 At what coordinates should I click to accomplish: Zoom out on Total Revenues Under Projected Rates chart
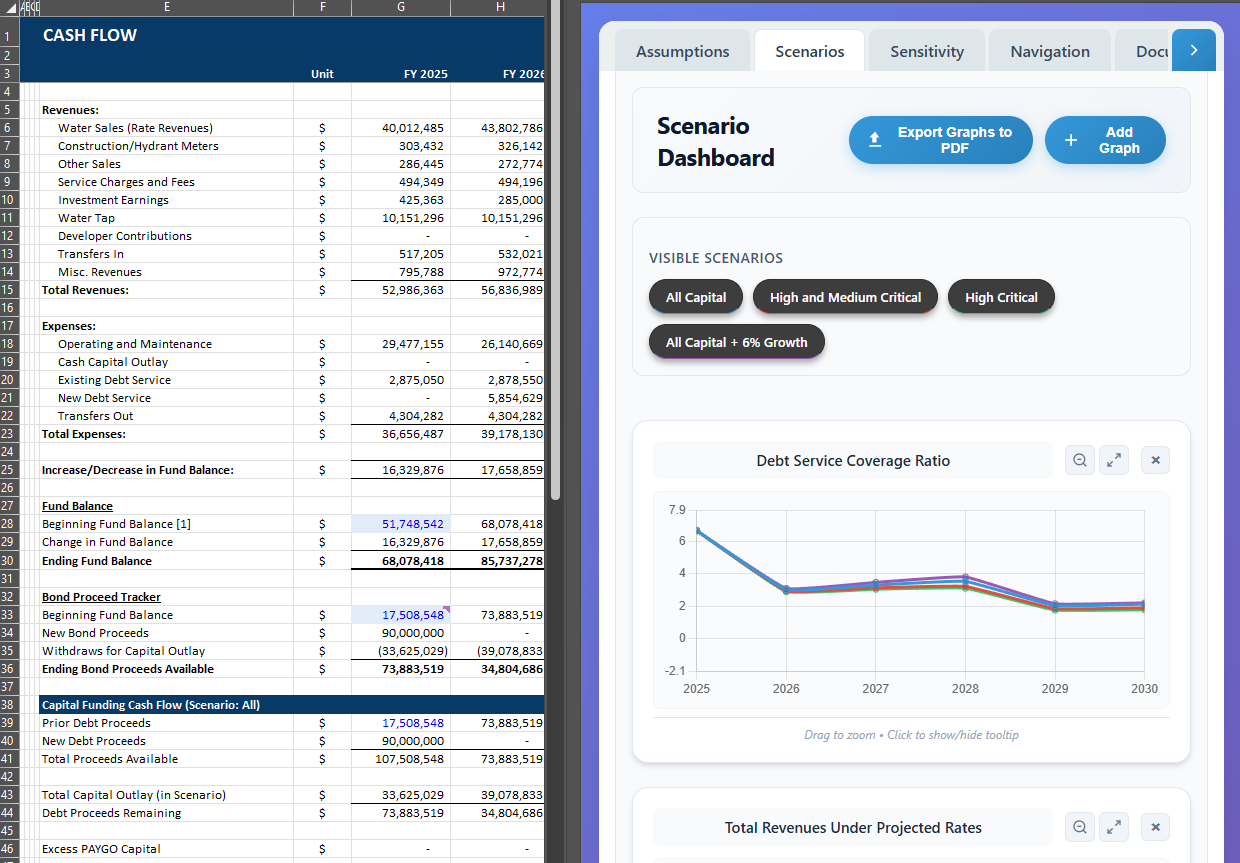1079,827
